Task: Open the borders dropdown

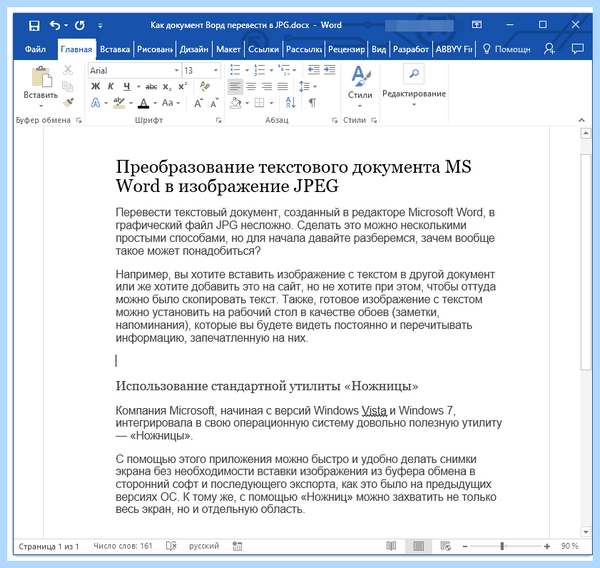Action: pyautogui.click(x=271, y=103)
